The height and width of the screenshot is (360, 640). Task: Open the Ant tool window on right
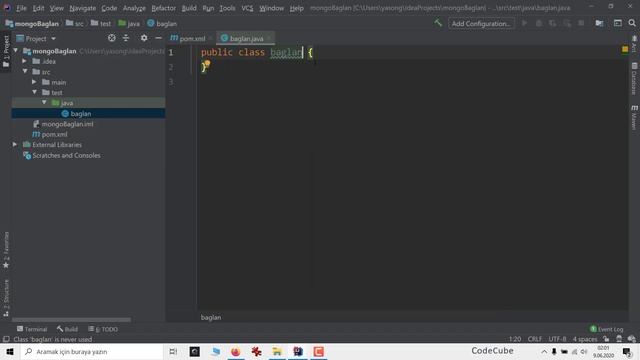pyautogui.click(x=634, y=44)
